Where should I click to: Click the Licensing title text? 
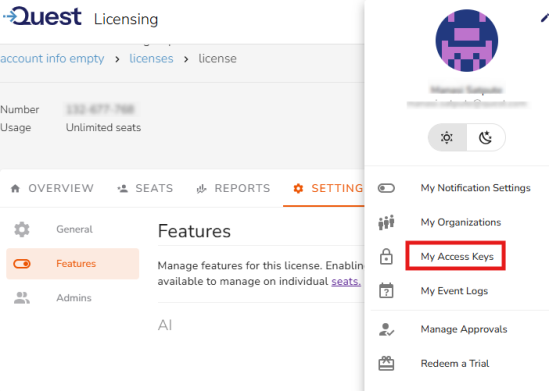[126, 19]
